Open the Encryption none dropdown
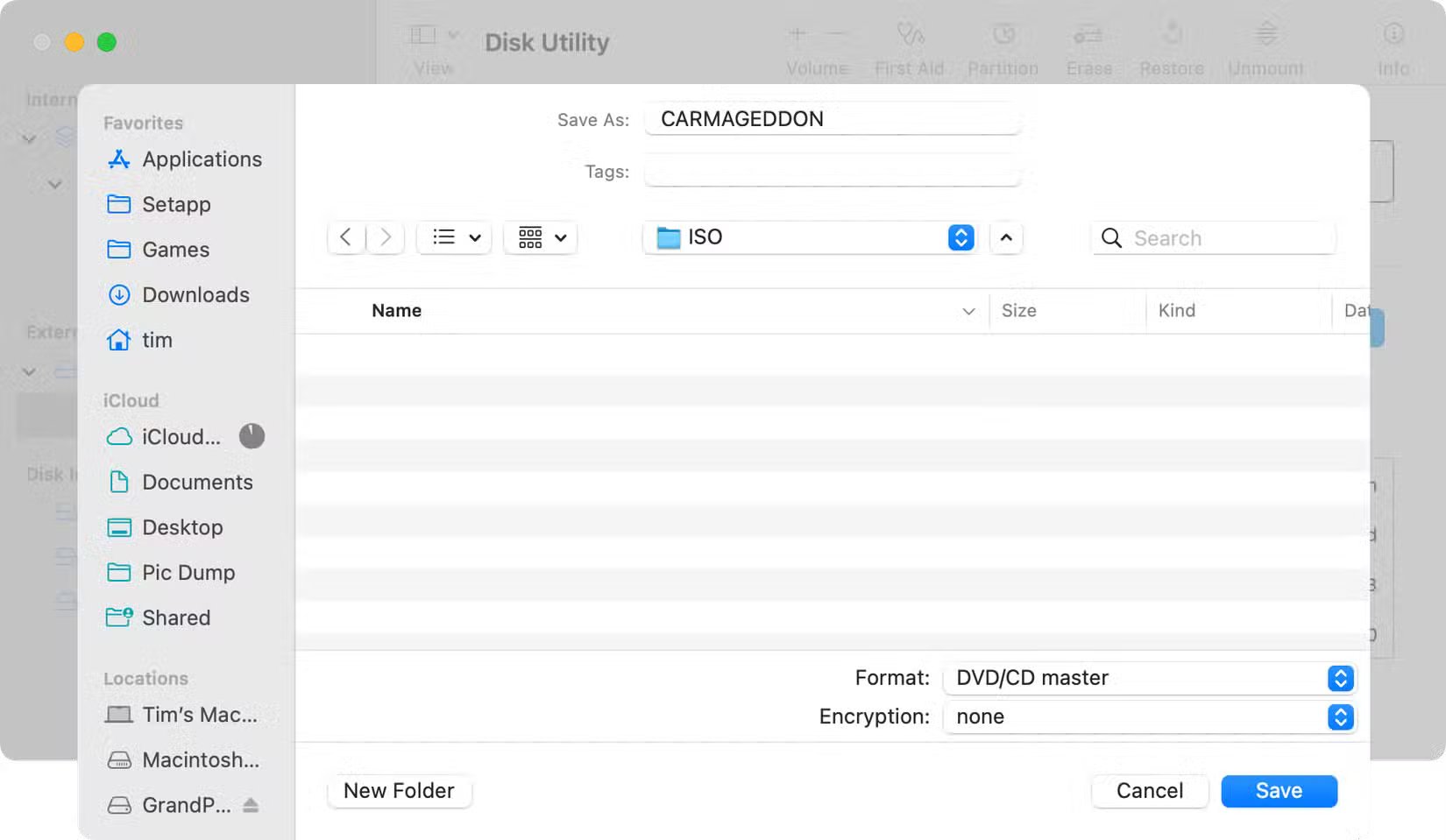Image resolution: width=1446 pixels, height=840 pixels. coord(1150,716)
